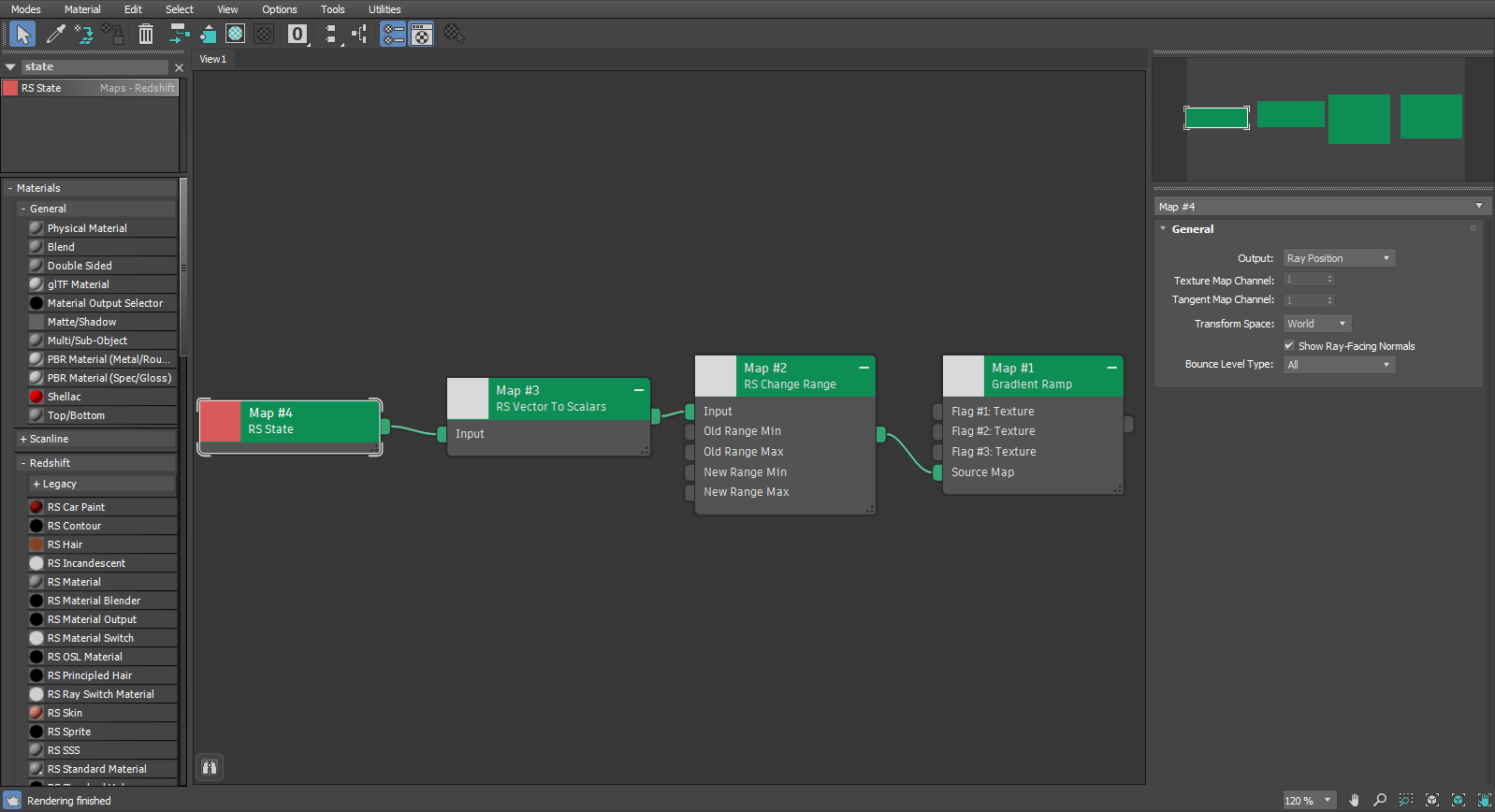This screenshot has width=1495, height=812.
Task: Open the Output Ray Position dropdown
Action: (x=1339, y=258)
